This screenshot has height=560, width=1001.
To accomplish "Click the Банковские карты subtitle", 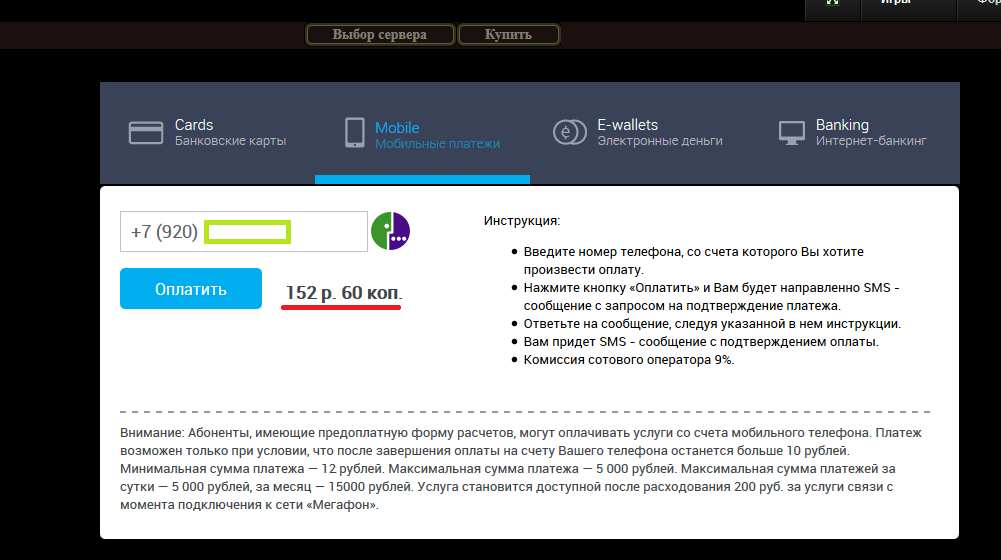I will [230, 141].
